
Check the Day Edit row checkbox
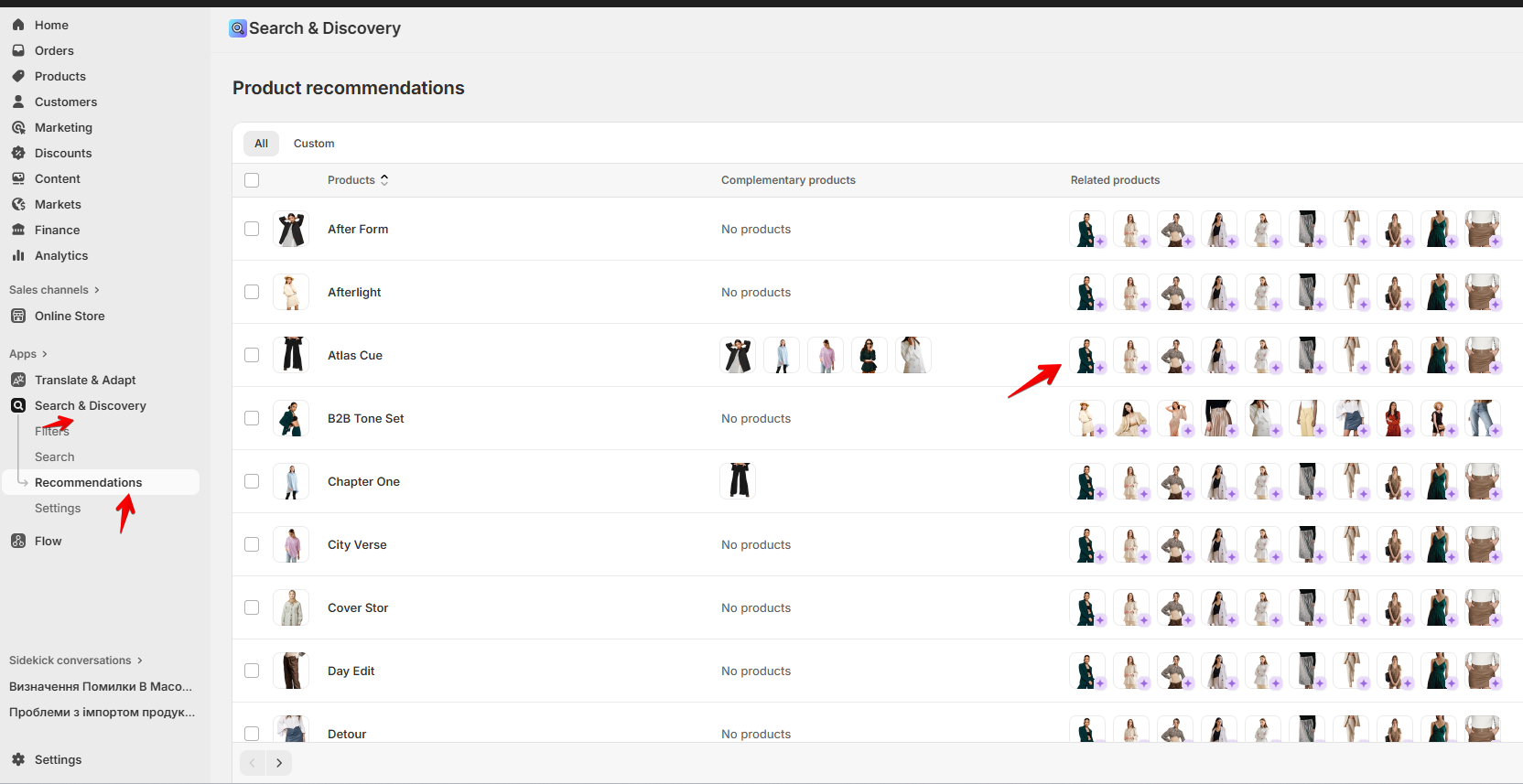[252, 671]
